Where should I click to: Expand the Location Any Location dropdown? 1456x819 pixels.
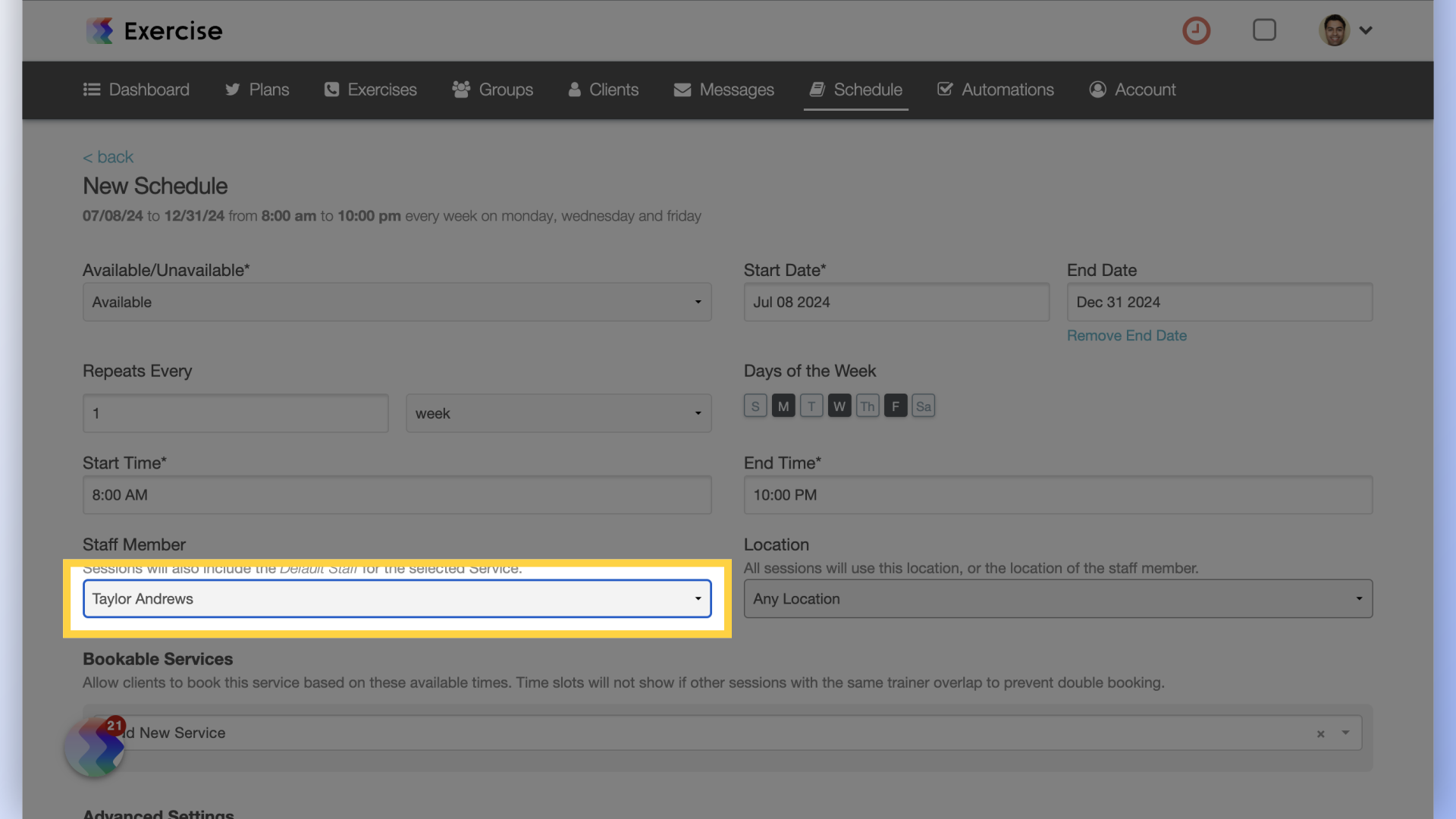click(x=1057, y=598)
